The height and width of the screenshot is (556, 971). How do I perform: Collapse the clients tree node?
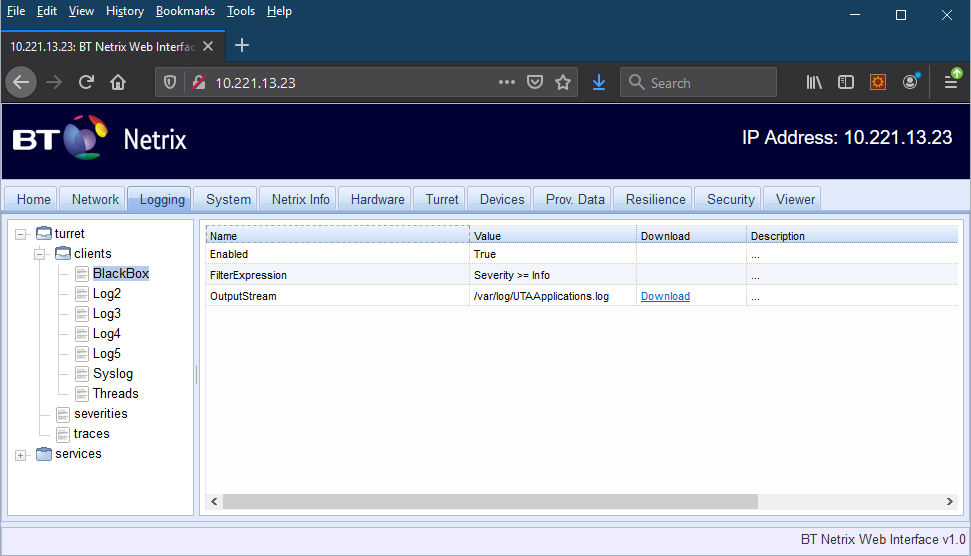coord(40,254)
